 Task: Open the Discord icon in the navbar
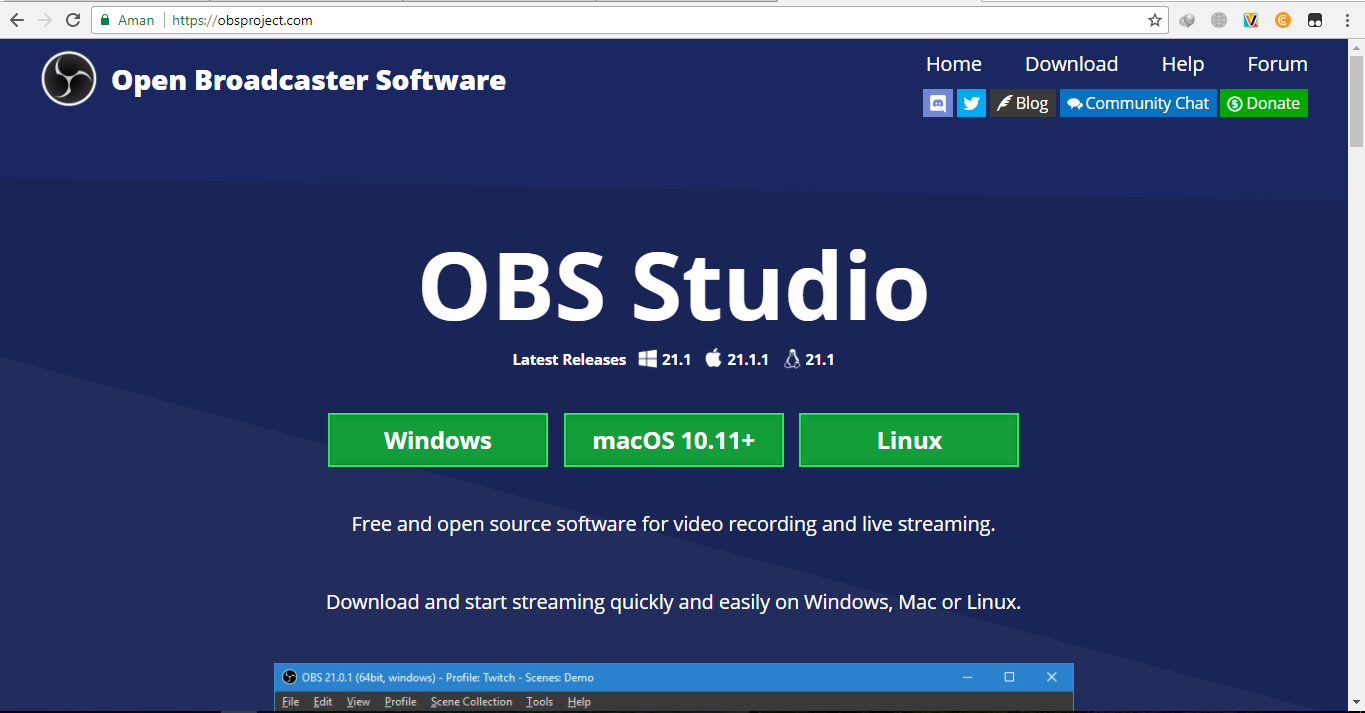pos(937,103)
